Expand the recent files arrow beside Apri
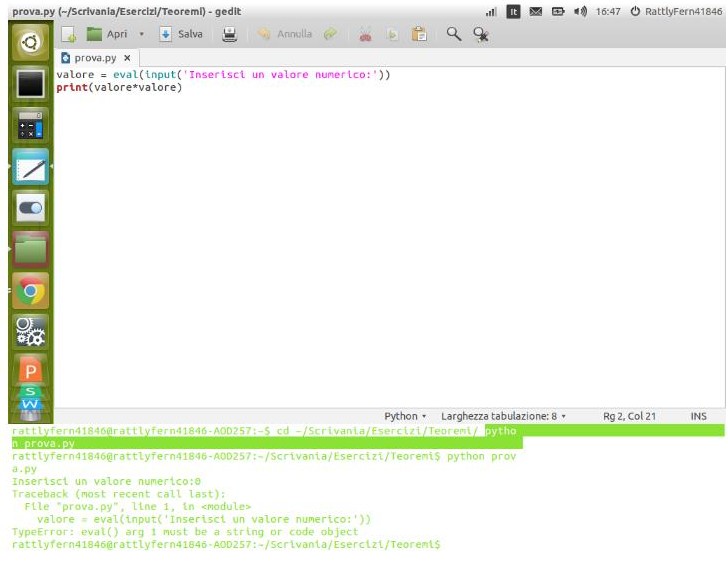The height and width of the screenshot is (572, 728). [x=141, y=34]
